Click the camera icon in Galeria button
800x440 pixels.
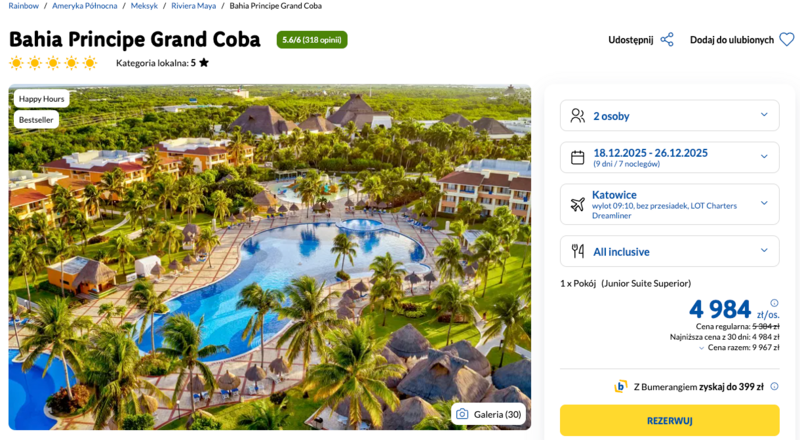point(462,414)
